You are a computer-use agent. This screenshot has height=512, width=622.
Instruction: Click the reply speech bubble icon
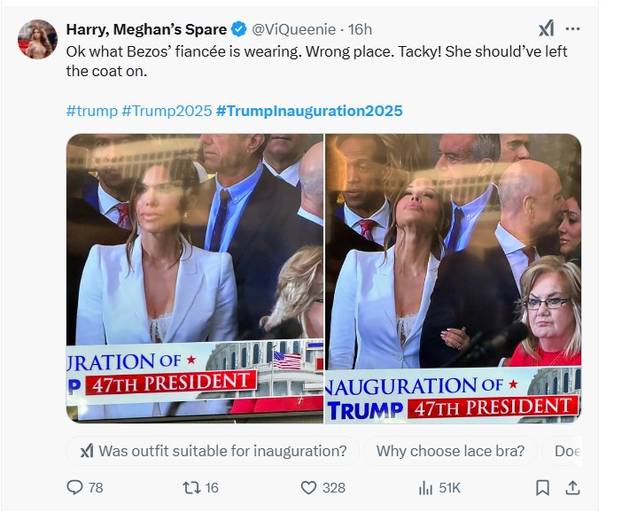point(74,488)
